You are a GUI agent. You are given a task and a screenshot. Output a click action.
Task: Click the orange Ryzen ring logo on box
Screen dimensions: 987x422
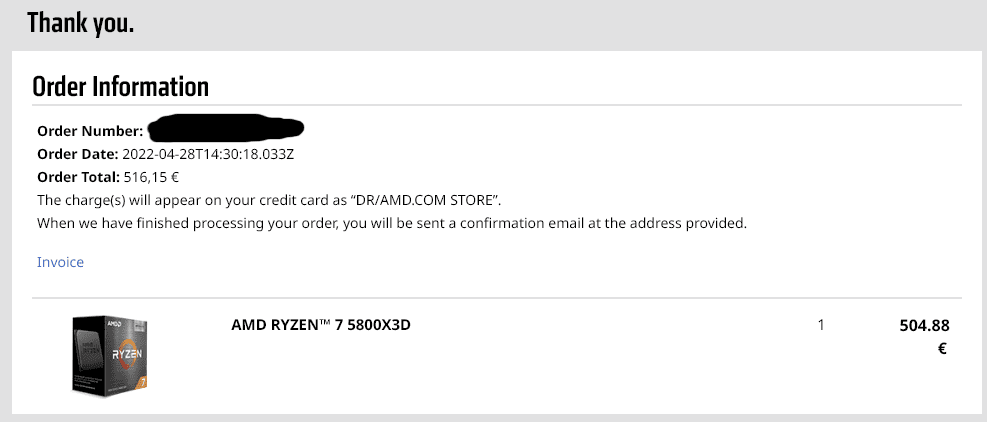point(127,355)
